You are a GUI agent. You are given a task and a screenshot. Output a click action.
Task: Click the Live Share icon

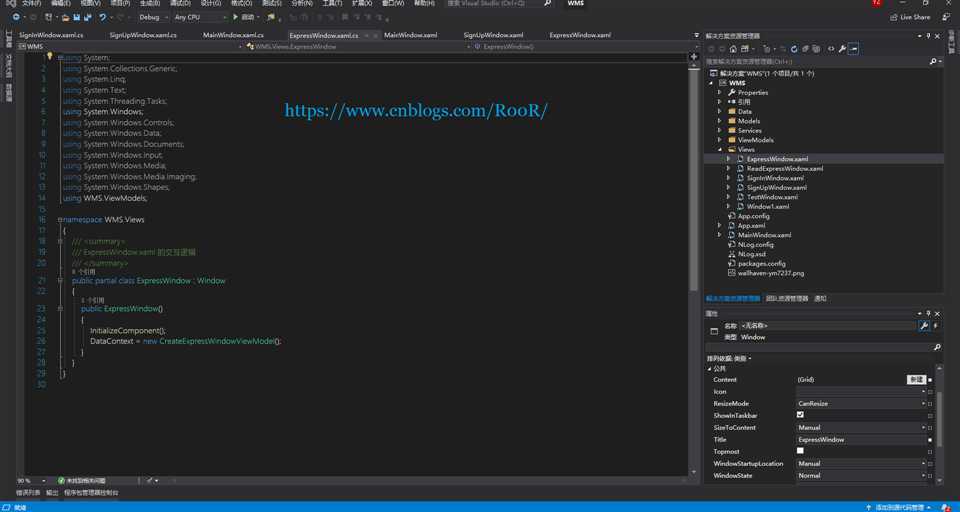(893, 17)
